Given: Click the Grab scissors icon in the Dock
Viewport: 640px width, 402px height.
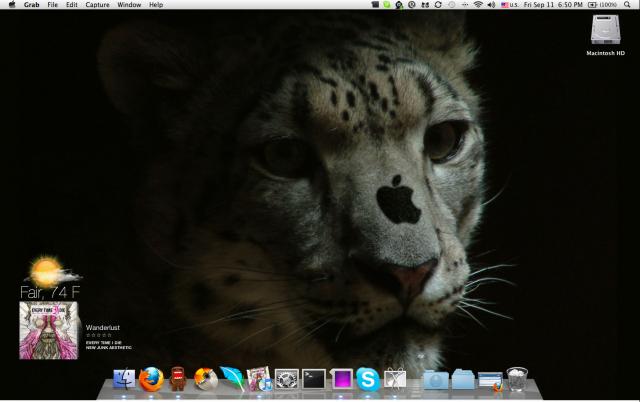Looking at the screenshot, I should 395,379.
